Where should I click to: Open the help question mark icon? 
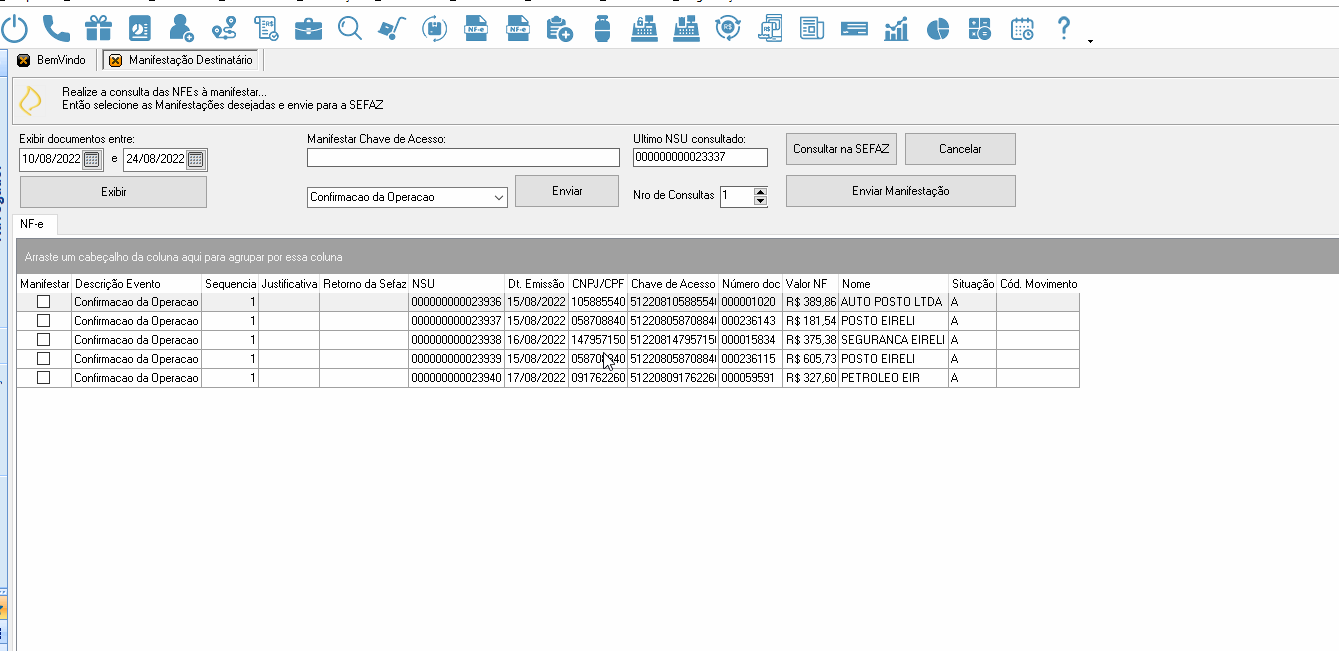(x=1064, y=28)
